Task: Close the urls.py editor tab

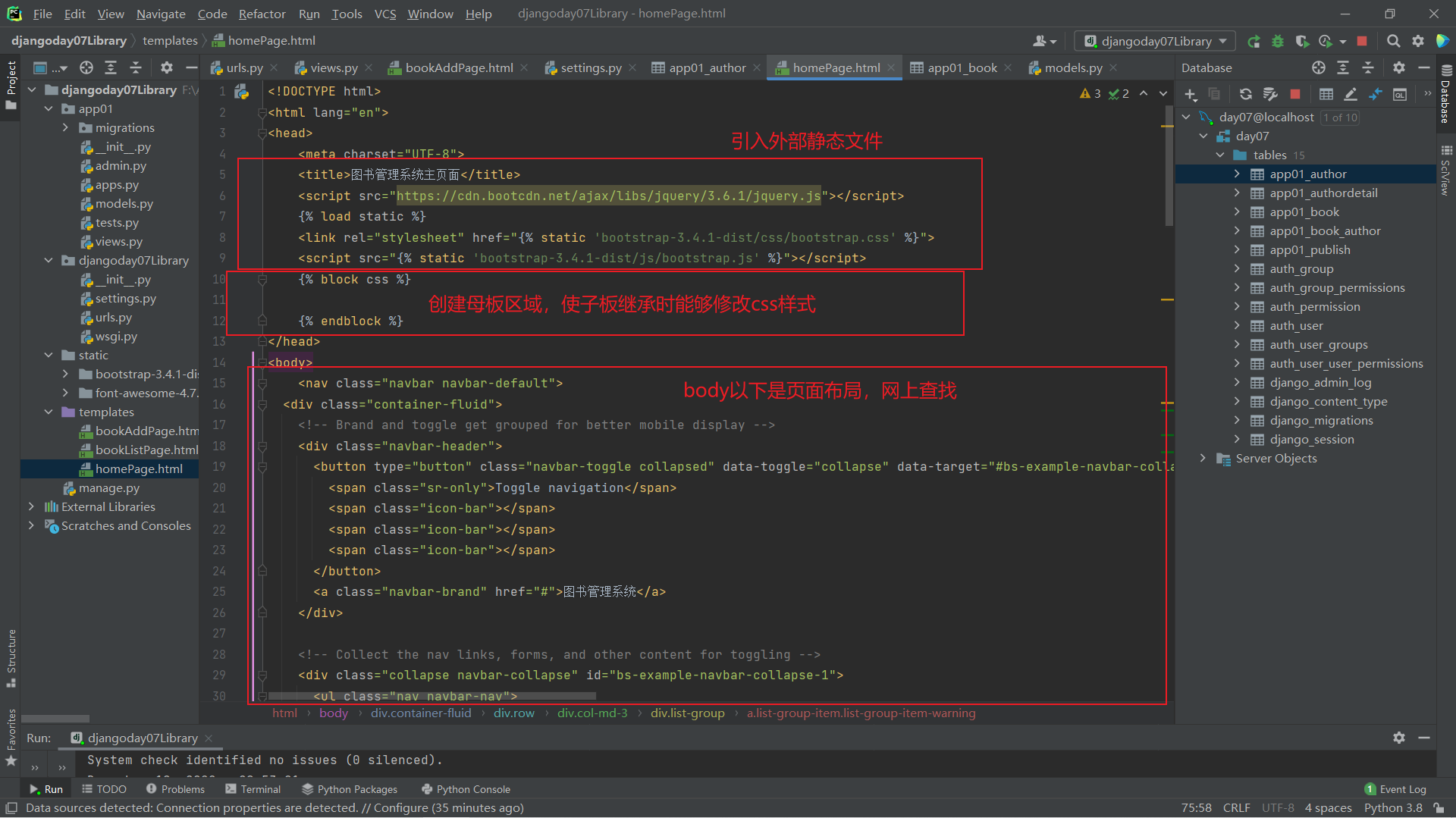Action: [275, 68]
